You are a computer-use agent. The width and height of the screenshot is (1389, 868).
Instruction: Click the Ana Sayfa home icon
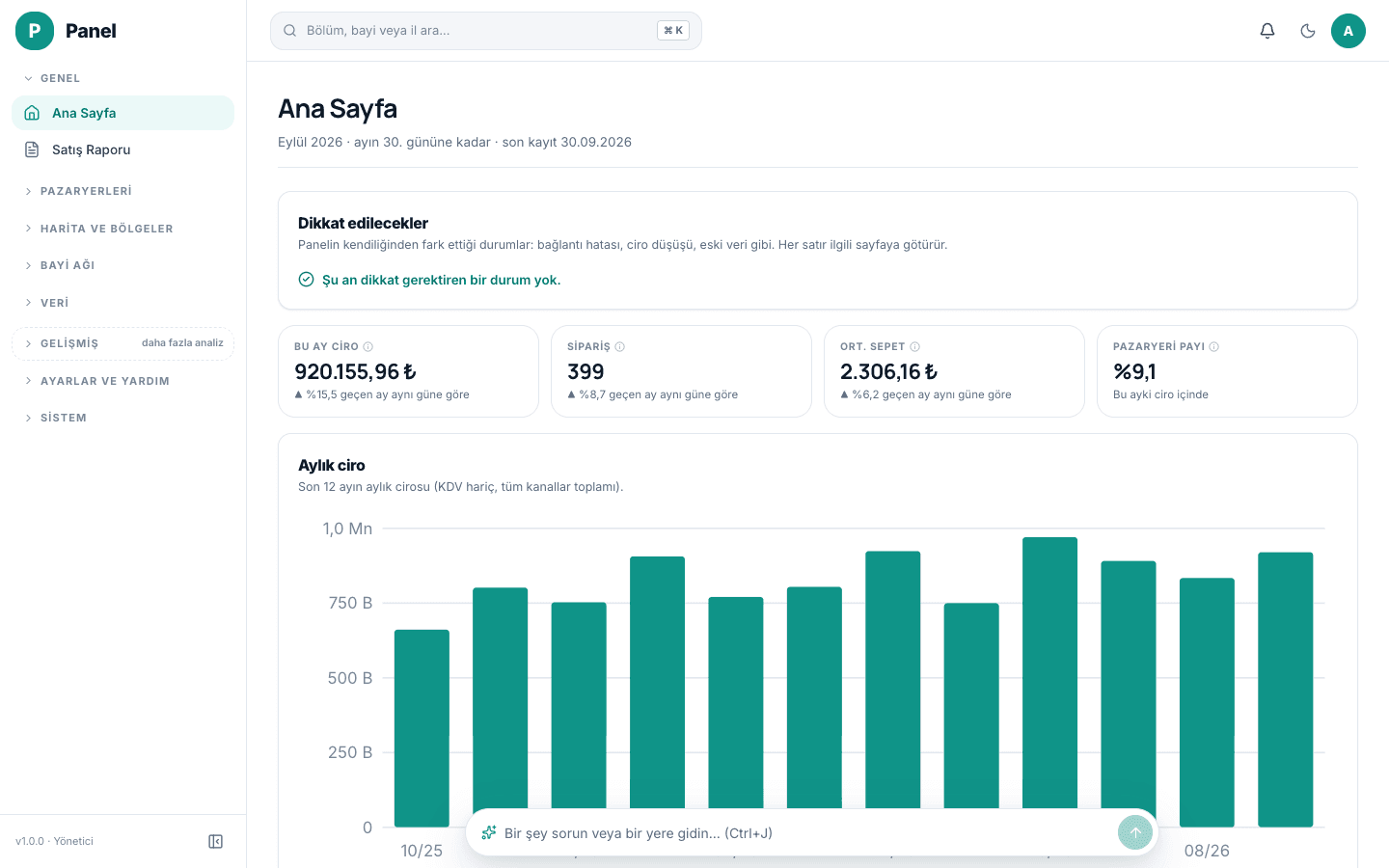click(x=32, y=113)
